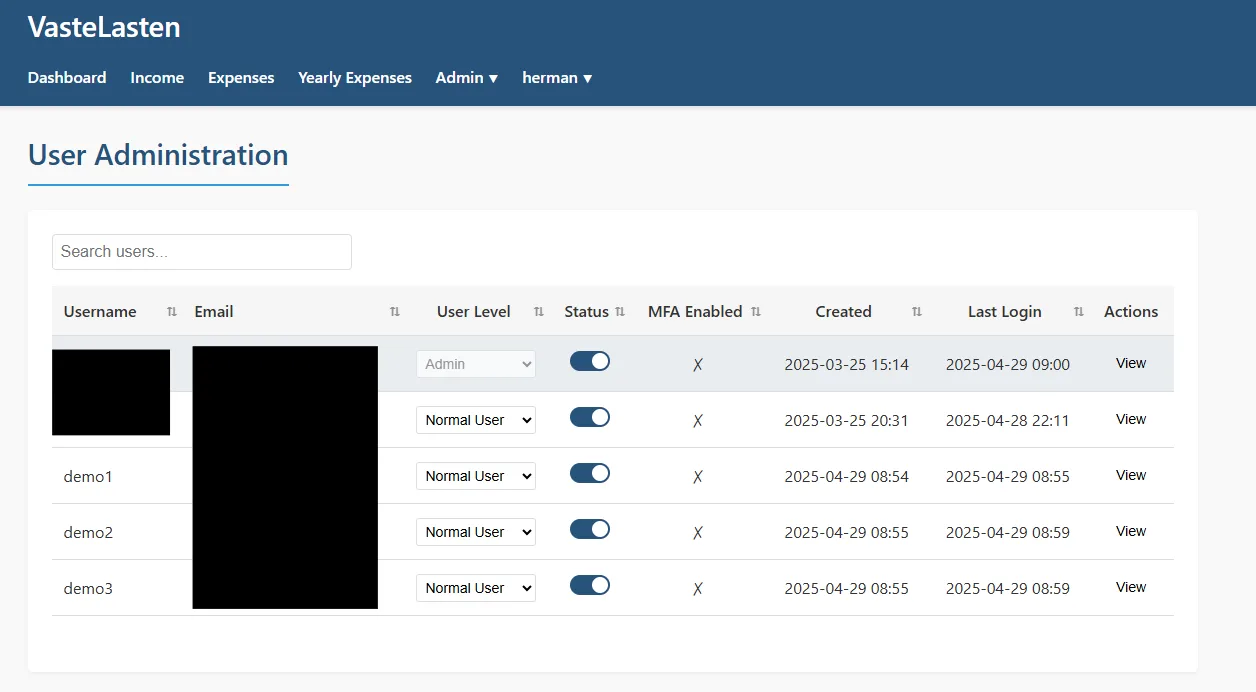Viewport: 1256px width, 692px height.
Task: Open User Level dropdown for demo1
Action: click(x=476, y=476)
